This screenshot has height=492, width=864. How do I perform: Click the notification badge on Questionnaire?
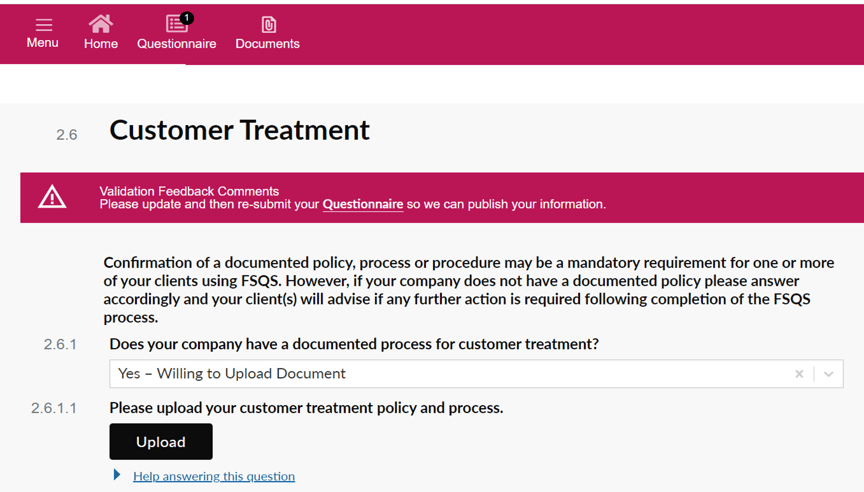(187, 17)
